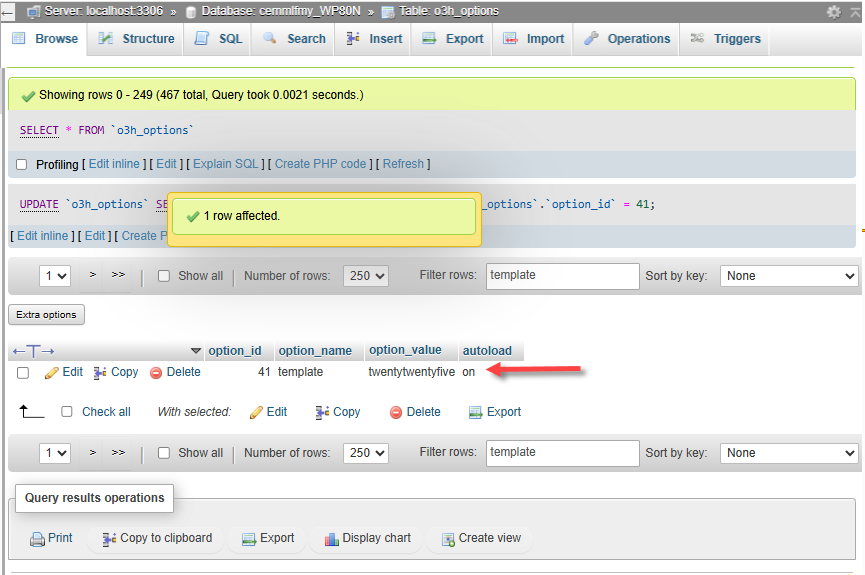Open the bottom Sort by key dropdown
Screen dimensions: 865x575
pos(789,453)
